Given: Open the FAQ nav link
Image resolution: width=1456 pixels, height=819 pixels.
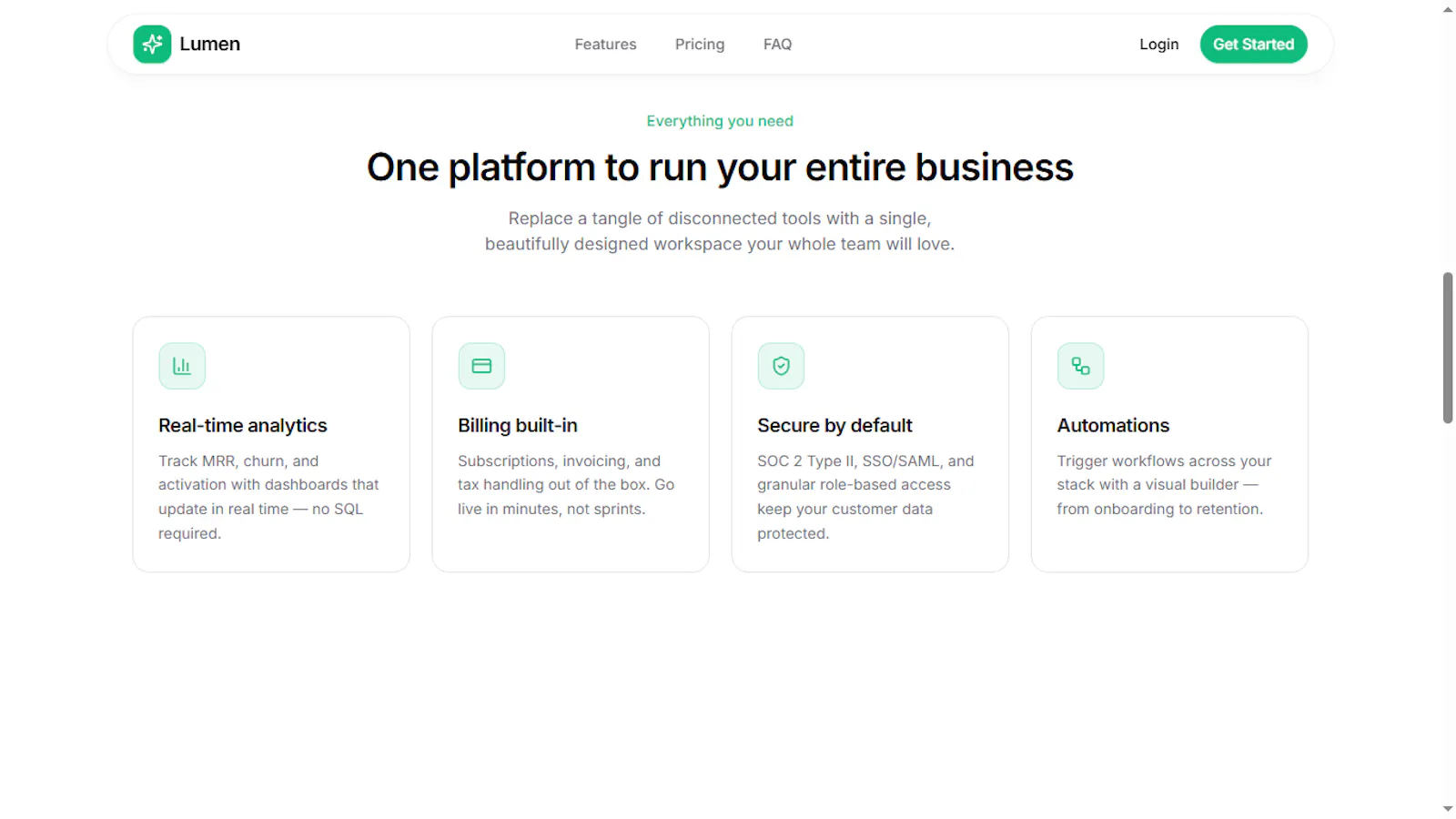Looking at the screenshot, I should point(777,44).
